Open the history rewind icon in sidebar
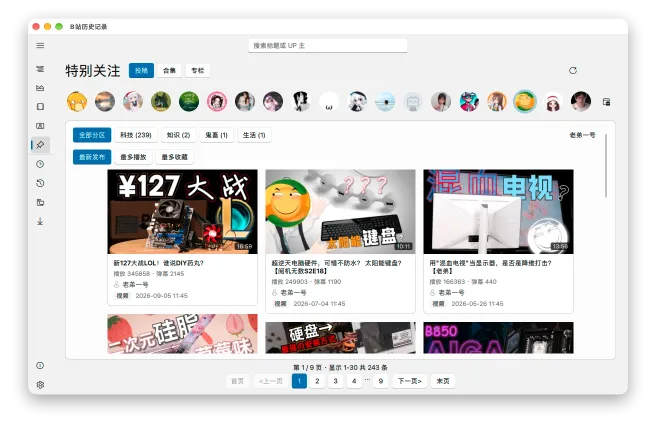 click(40, 183)
